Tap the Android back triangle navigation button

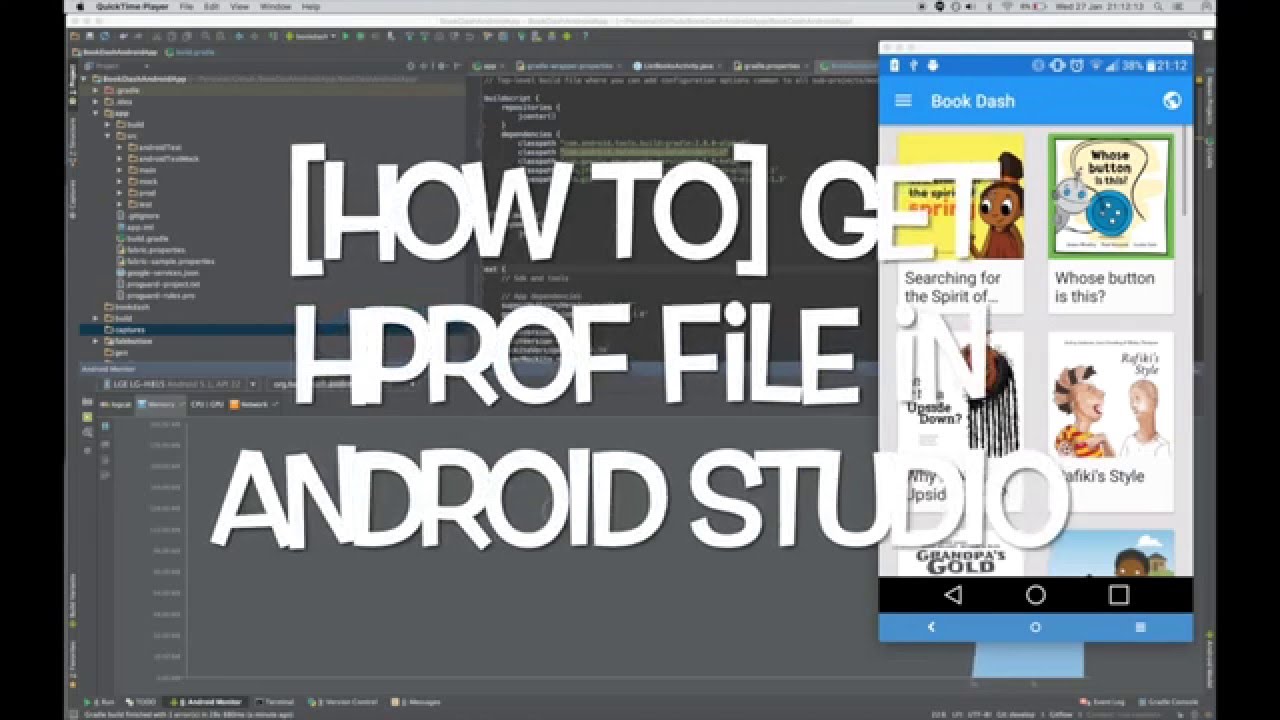click(x=953, y=595)
